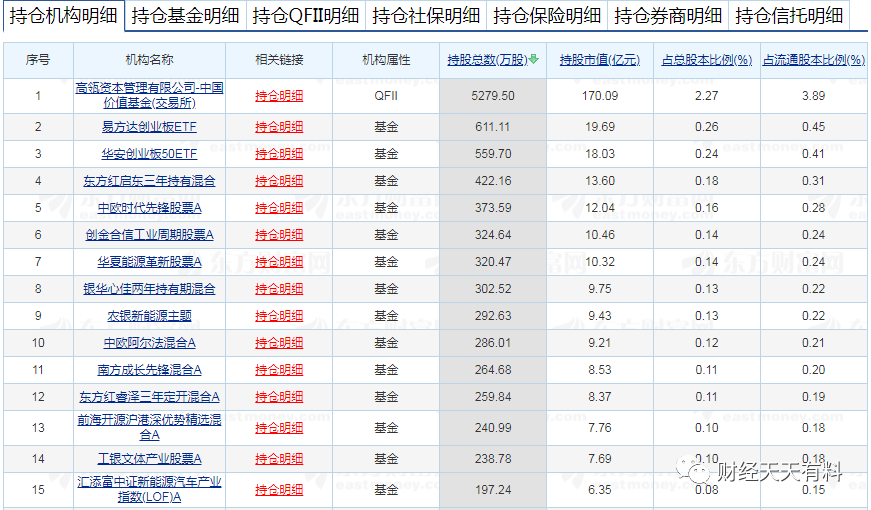Open 汇添富中证新能源汽车产业指数(LOF)A link

[149, 489]
